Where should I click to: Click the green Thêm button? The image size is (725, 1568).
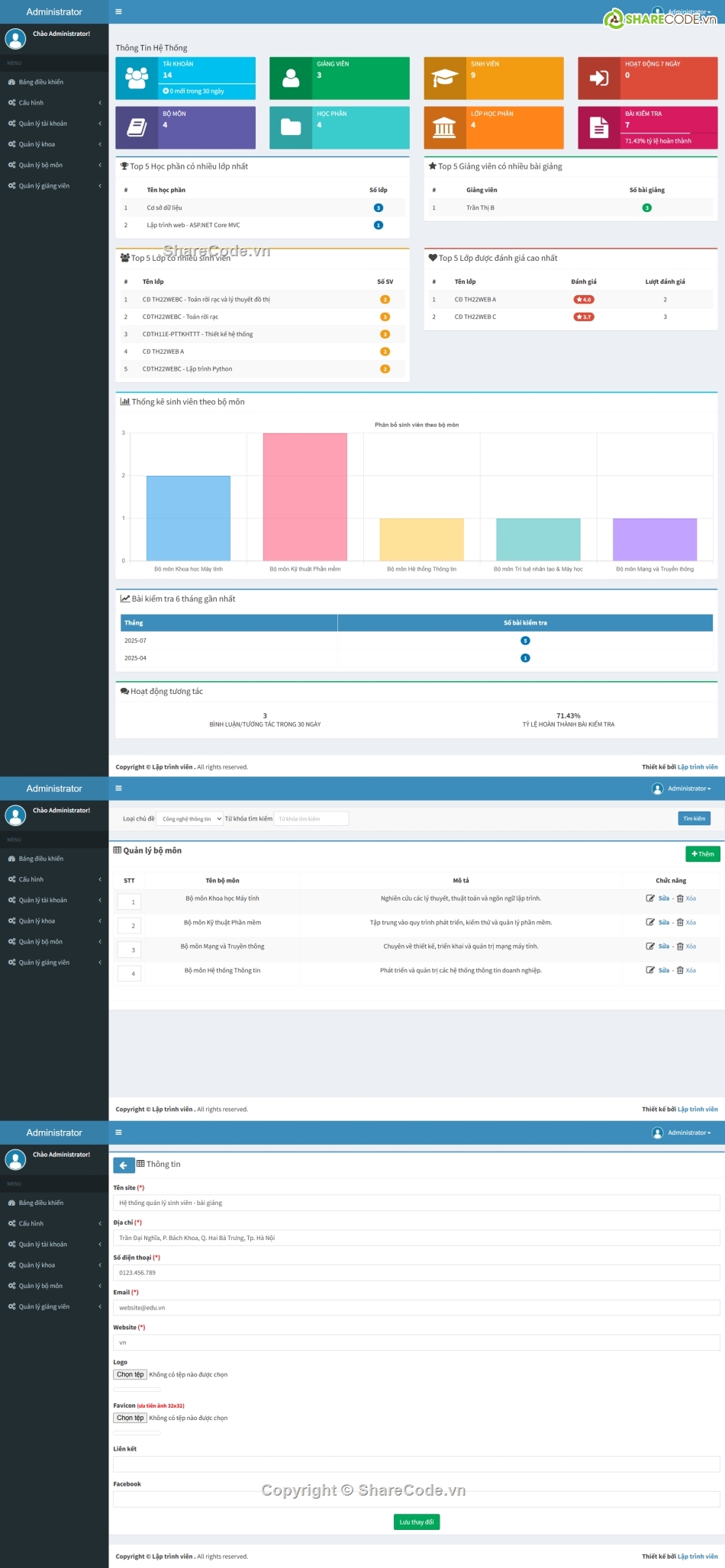[702, 854]
